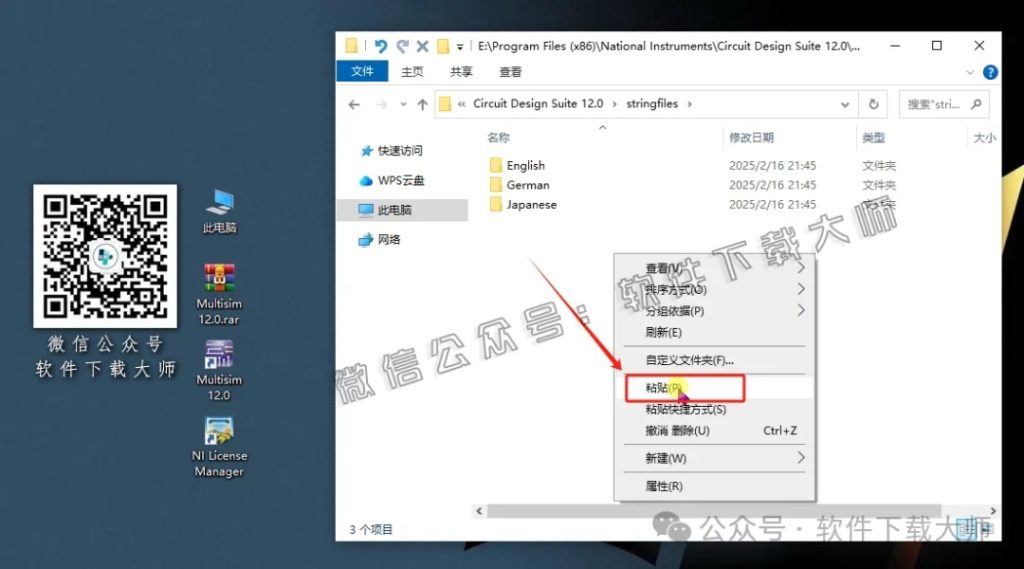Sort by the 名称 column header
The width and height of the screenshot is (1024, 569).
[498, 137]
